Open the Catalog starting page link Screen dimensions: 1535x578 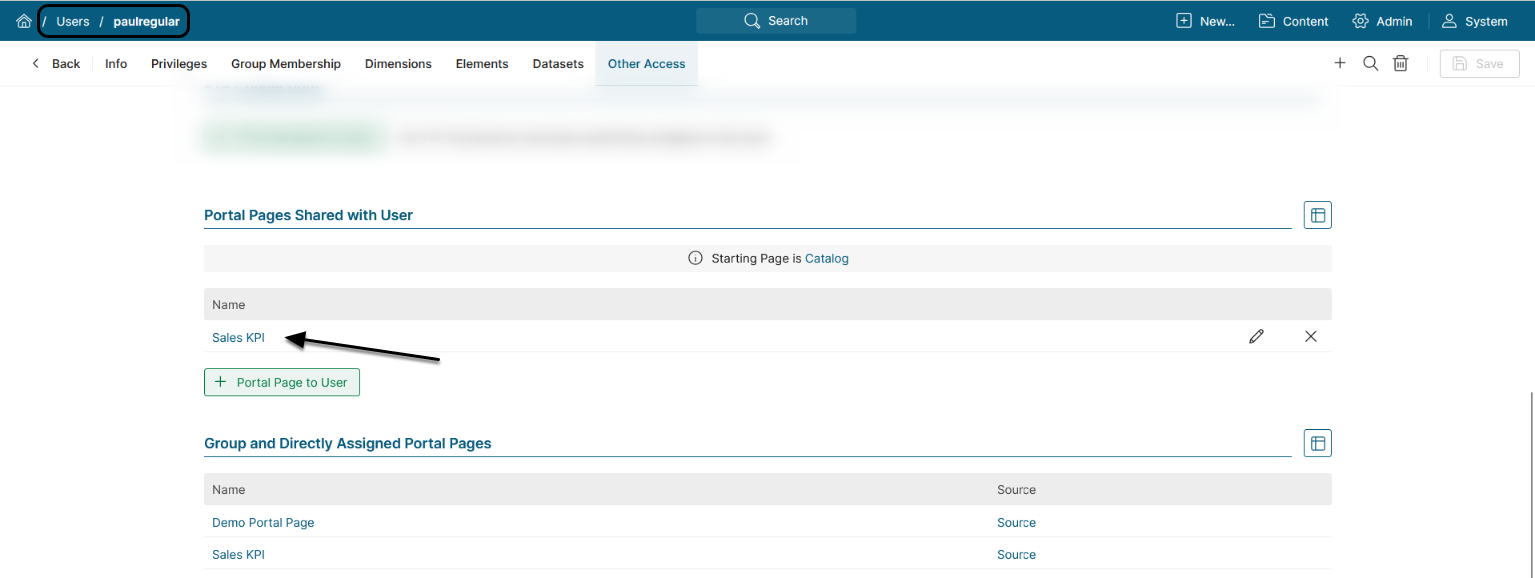827,258
